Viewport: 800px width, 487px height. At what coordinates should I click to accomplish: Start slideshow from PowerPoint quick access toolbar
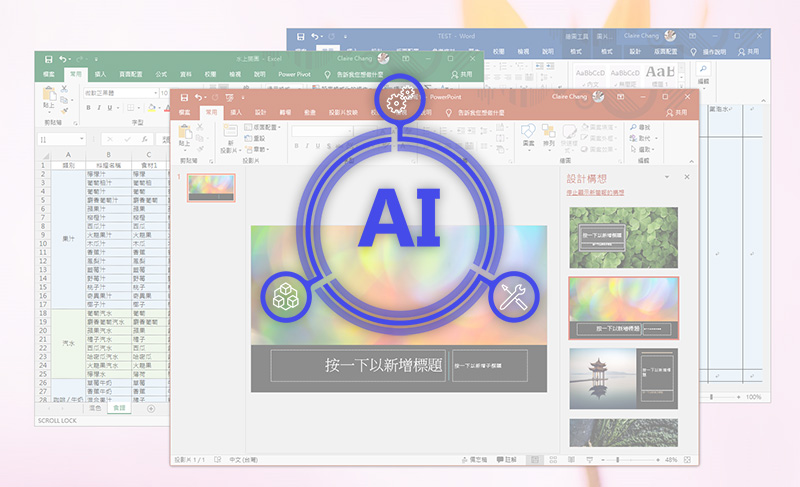[x=230, y=97]
